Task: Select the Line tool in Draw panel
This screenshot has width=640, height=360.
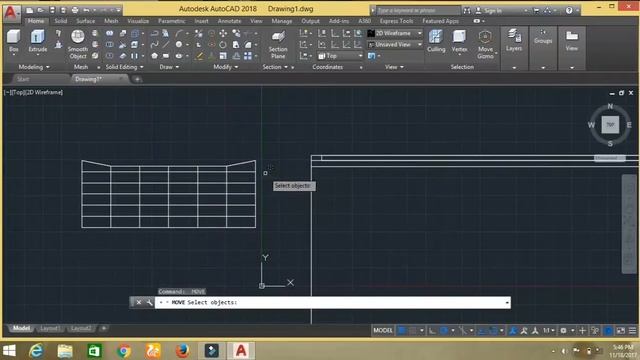Action: pos(166,44)
